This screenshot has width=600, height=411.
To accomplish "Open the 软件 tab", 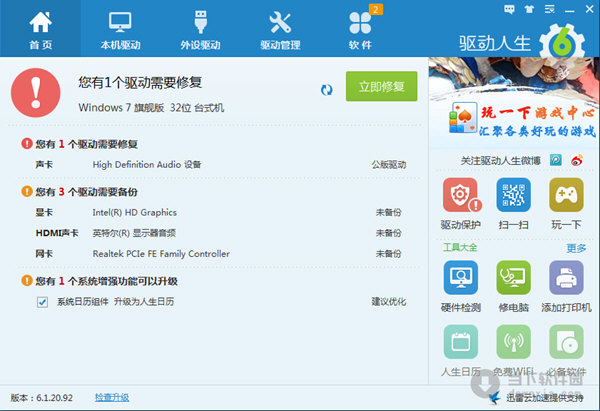I will click(x=360, y=29).
